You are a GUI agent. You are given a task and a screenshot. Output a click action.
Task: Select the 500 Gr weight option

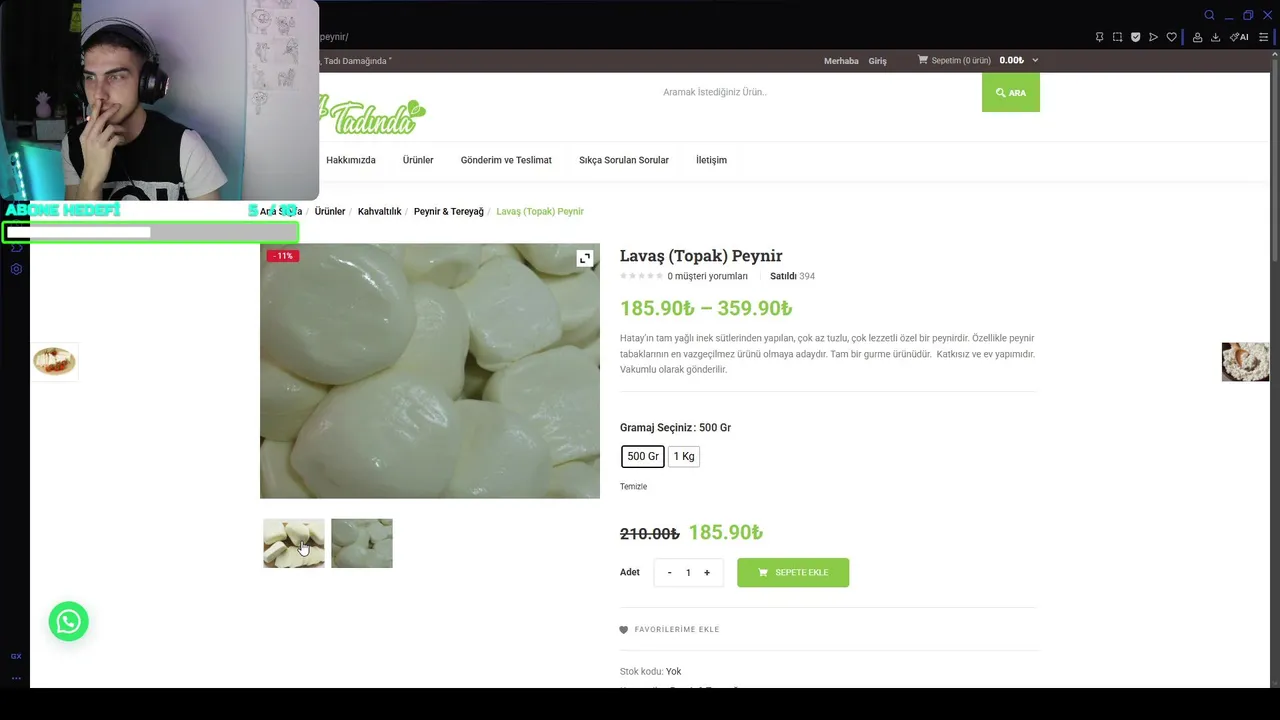tap(643, 456)
